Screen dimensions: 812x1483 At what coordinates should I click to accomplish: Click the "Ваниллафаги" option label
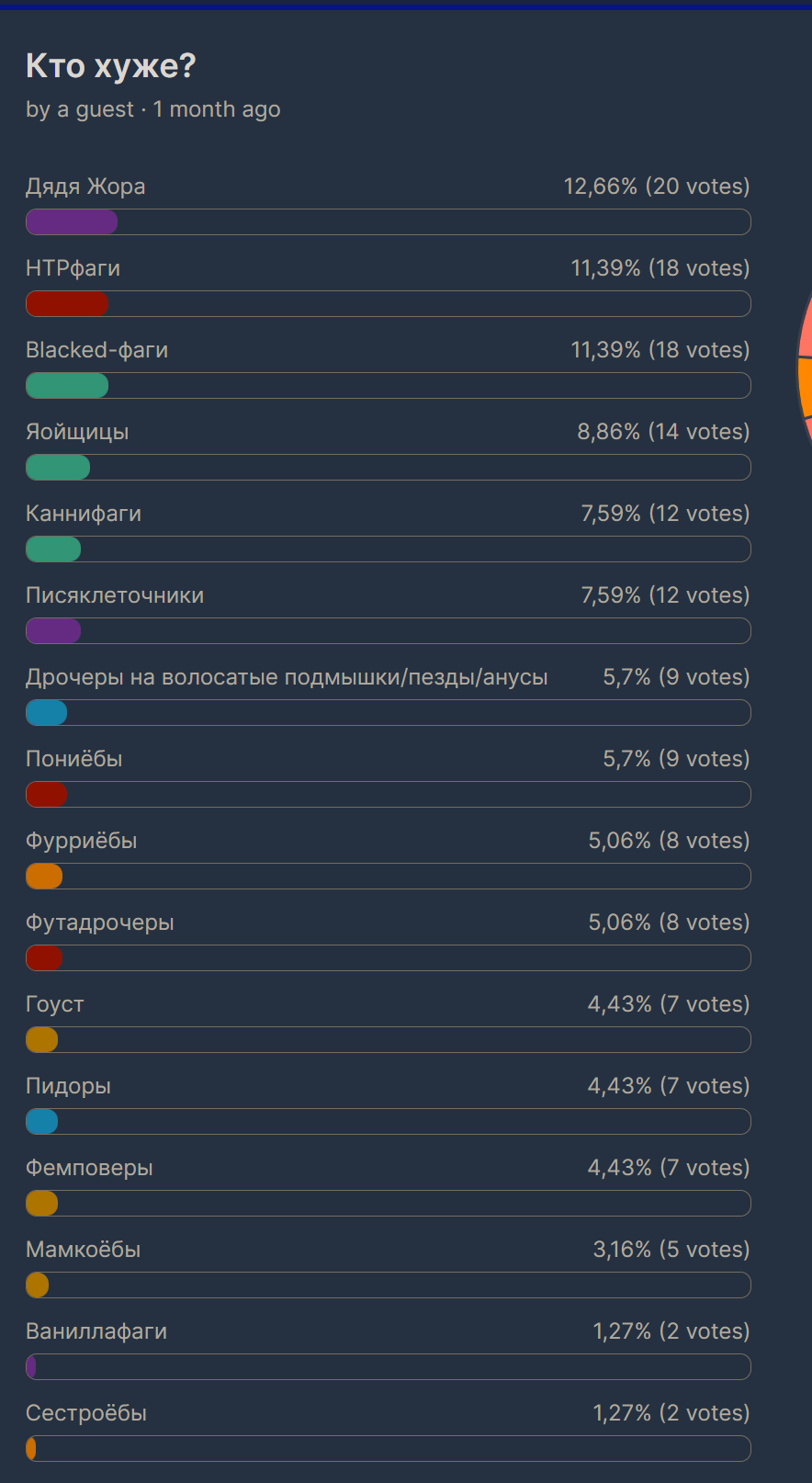96,1331
